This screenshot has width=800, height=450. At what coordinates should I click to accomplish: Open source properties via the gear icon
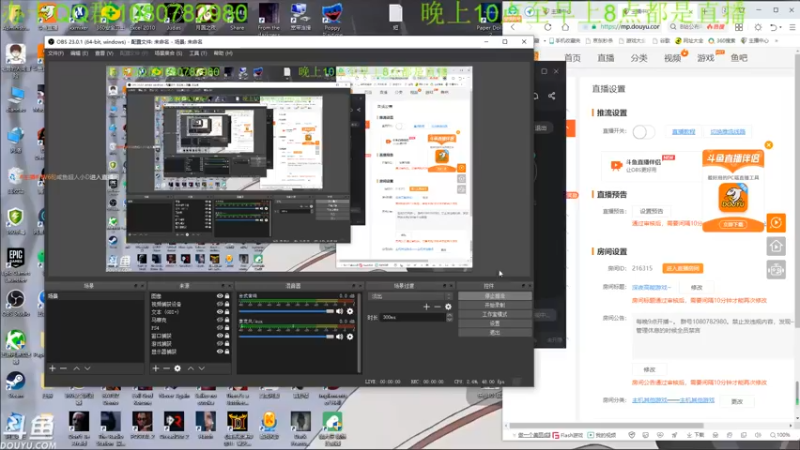click(x=178, y=368)
